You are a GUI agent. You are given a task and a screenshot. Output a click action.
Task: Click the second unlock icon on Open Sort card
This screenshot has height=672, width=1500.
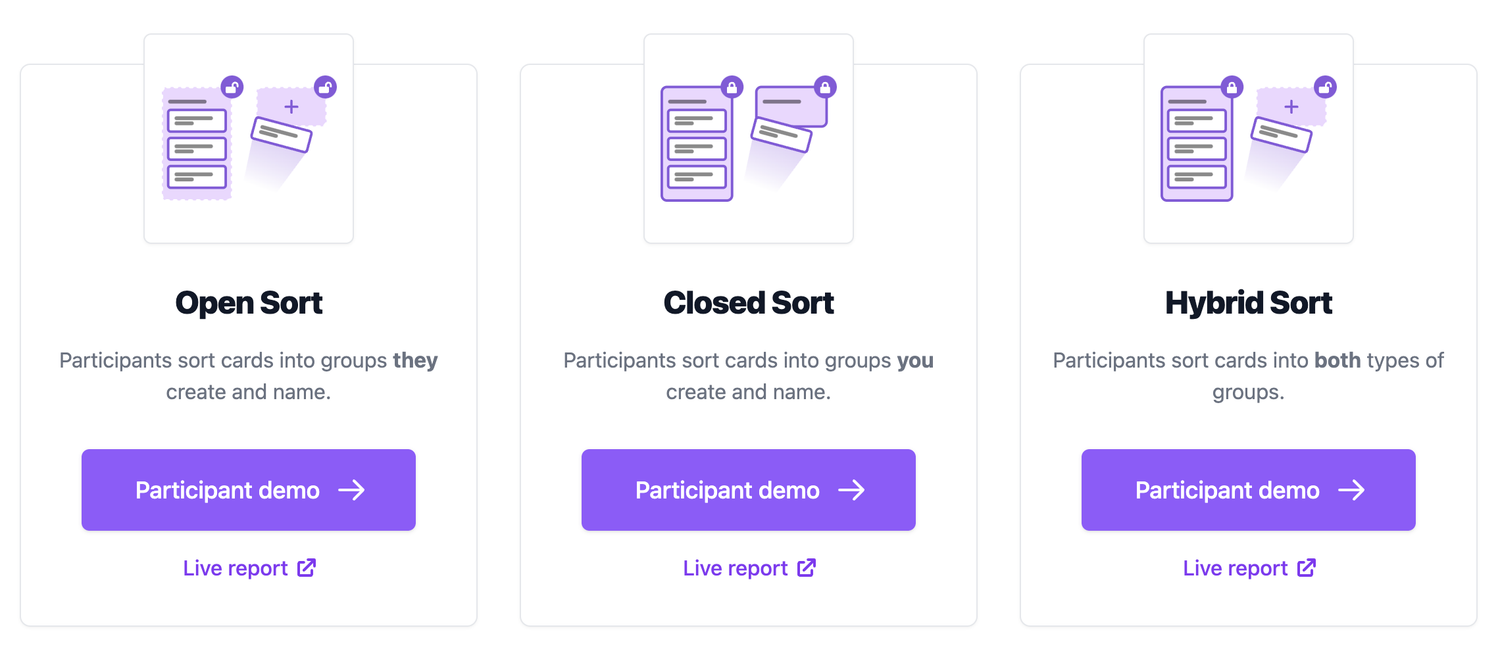pos(327,87)
